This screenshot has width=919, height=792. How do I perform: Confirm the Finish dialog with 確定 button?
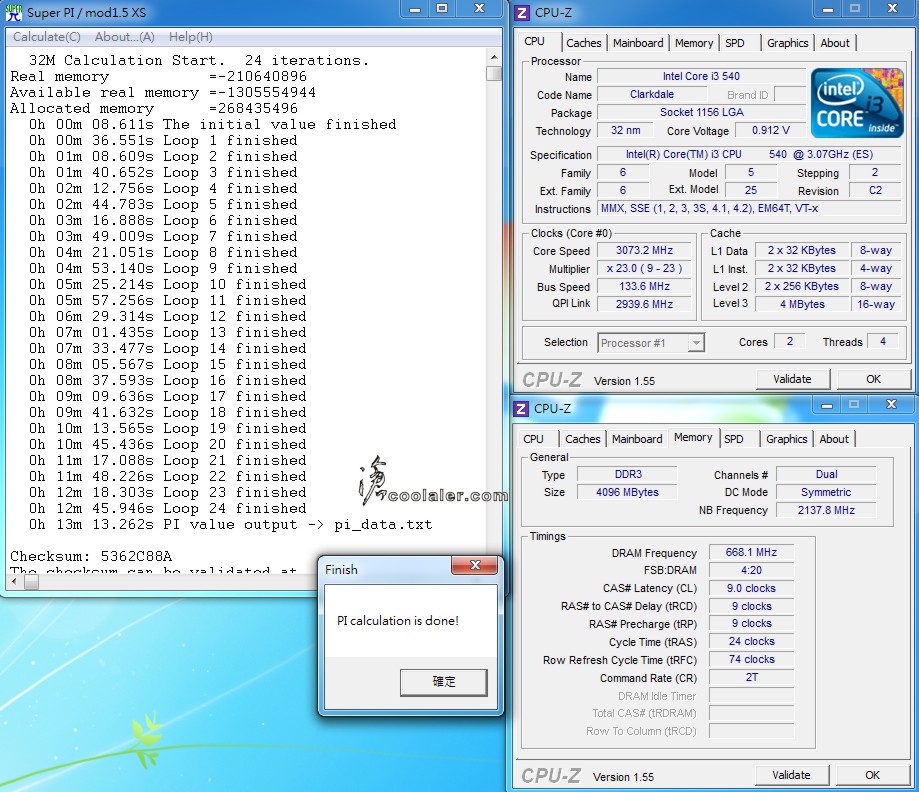coord(444,682)
